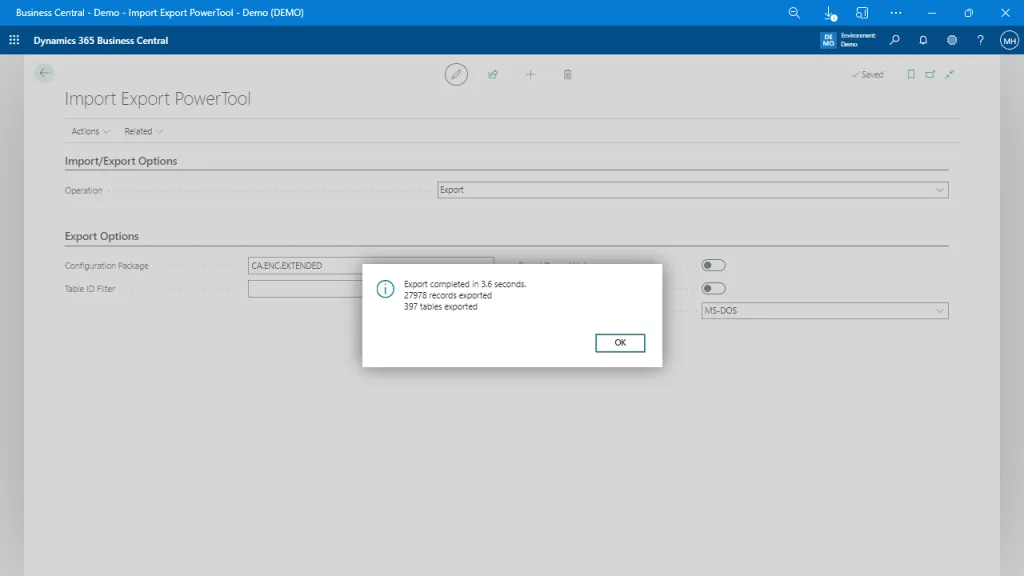The height and width of the screenshot is (576, 1024).
Task: Delete the record using the trash icon
Action: [567, 74]
